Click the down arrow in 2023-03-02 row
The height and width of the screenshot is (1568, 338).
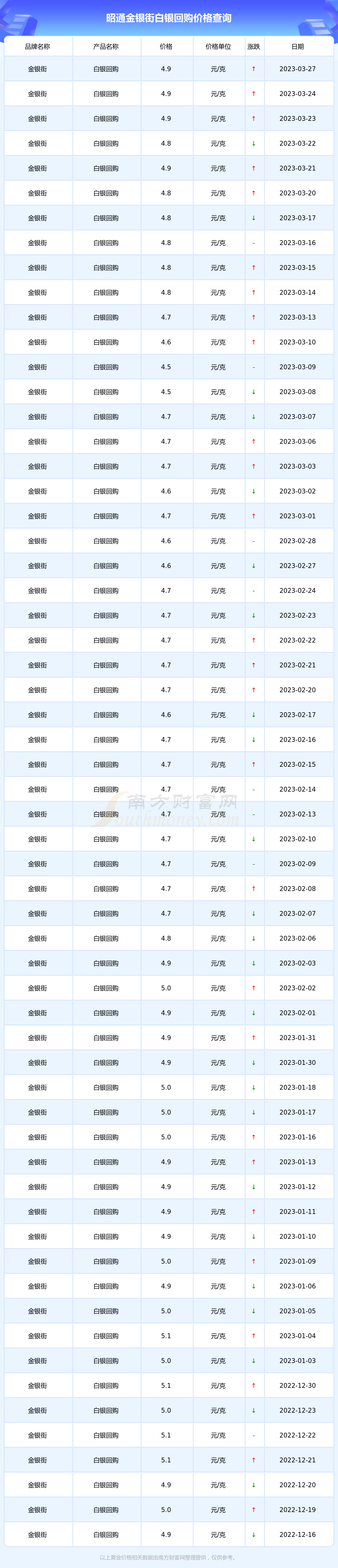coord(254,491)
